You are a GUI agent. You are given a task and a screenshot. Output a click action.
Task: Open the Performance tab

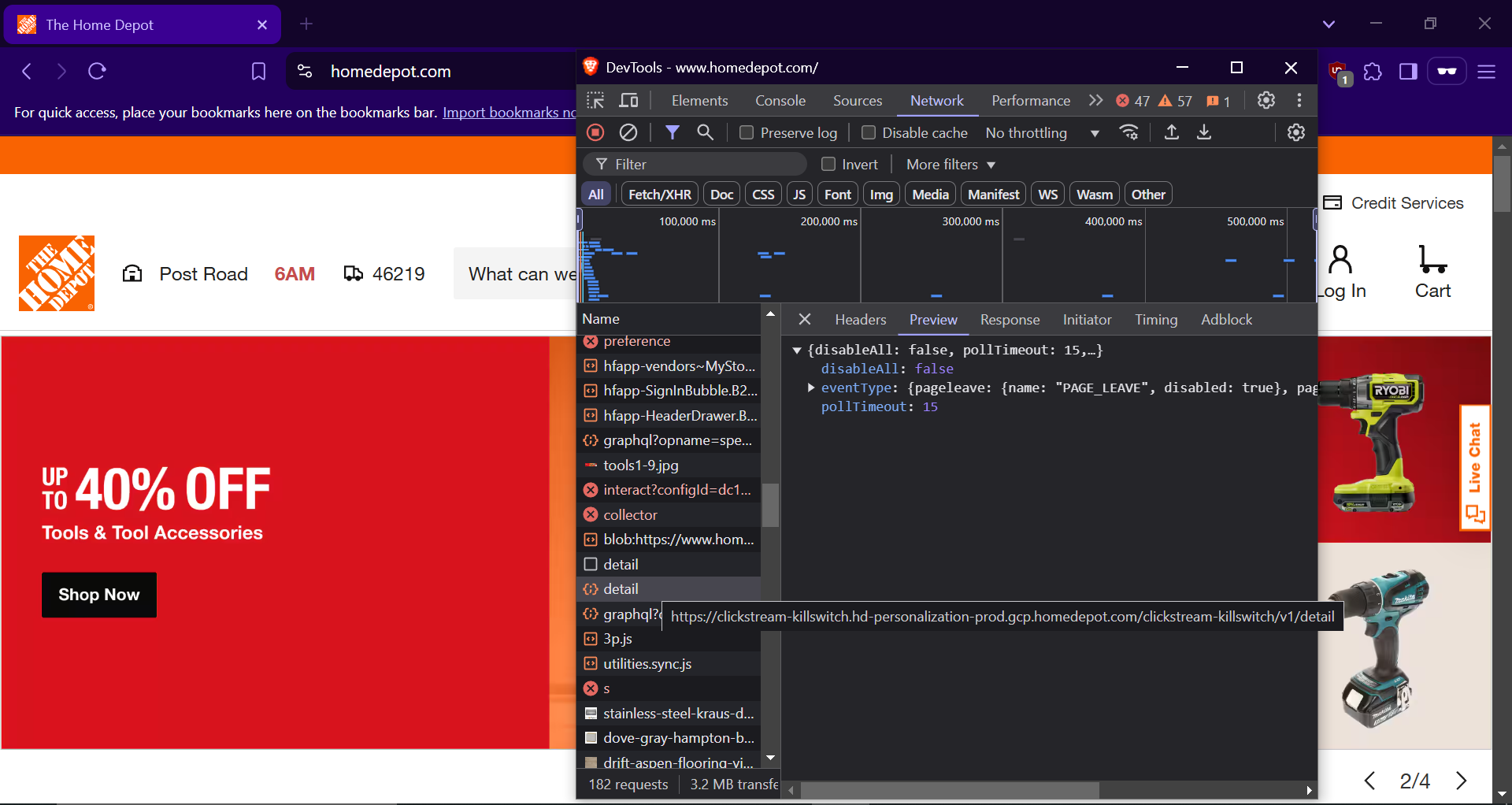[x=1031, y=100]
